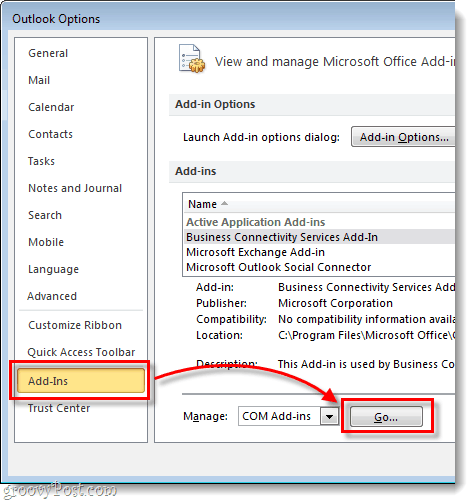Open the Calendar options page

(x=51, y=107)
